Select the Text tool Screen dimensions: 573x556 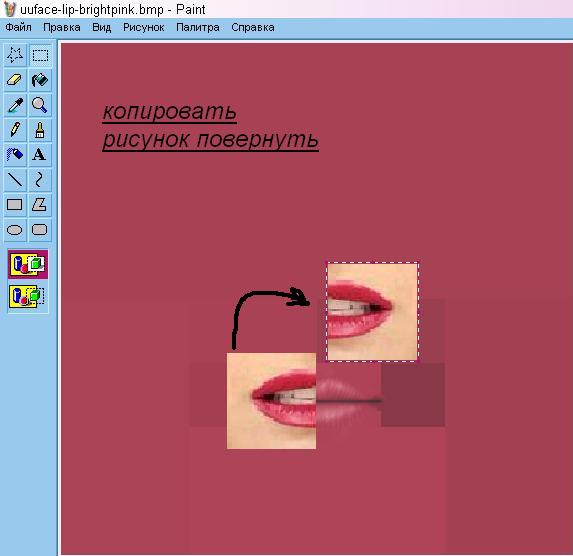(x=40, y=155)
